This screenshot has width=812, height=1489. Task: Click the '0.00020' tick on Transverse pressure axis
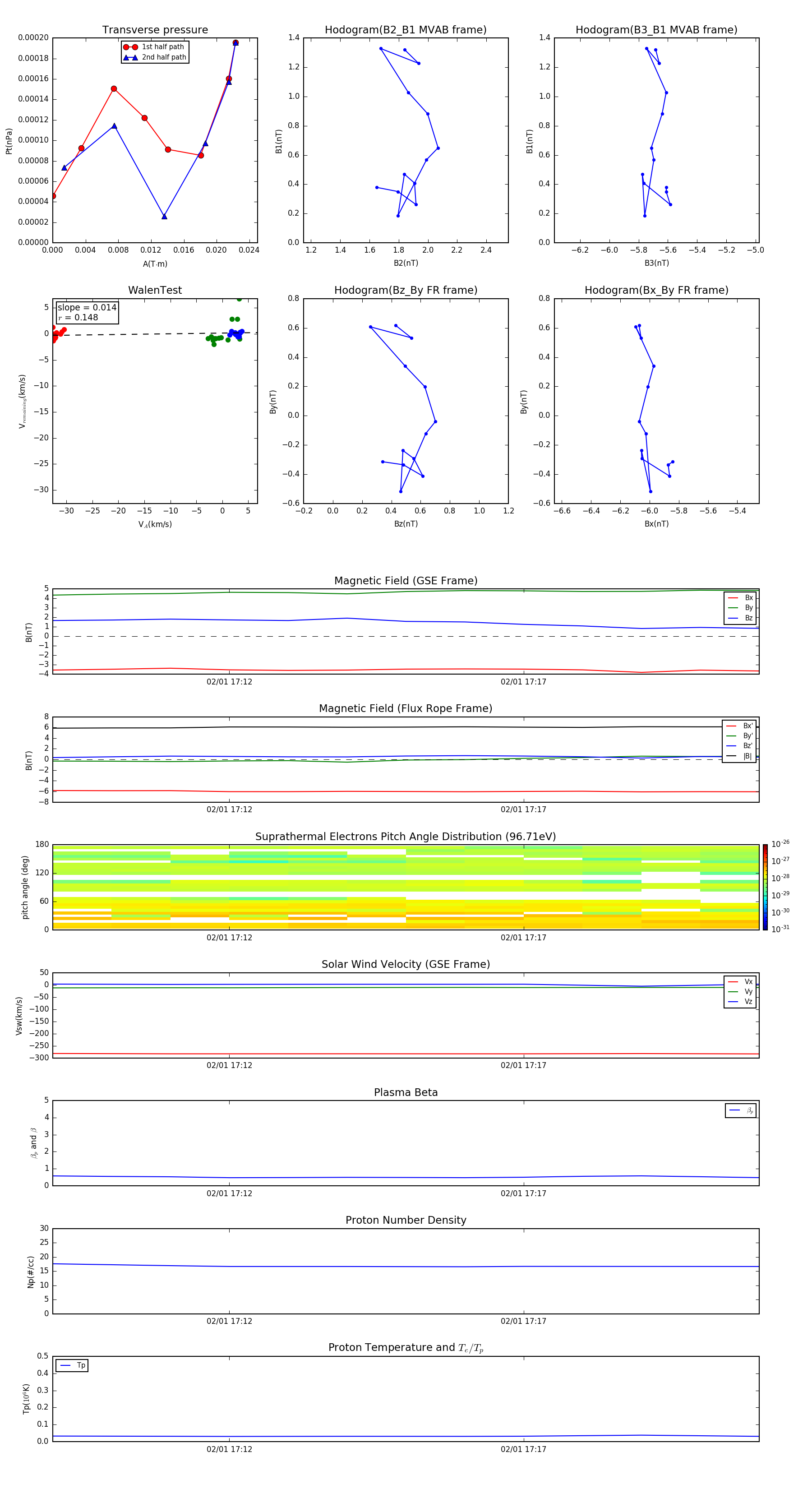(33, 37)
